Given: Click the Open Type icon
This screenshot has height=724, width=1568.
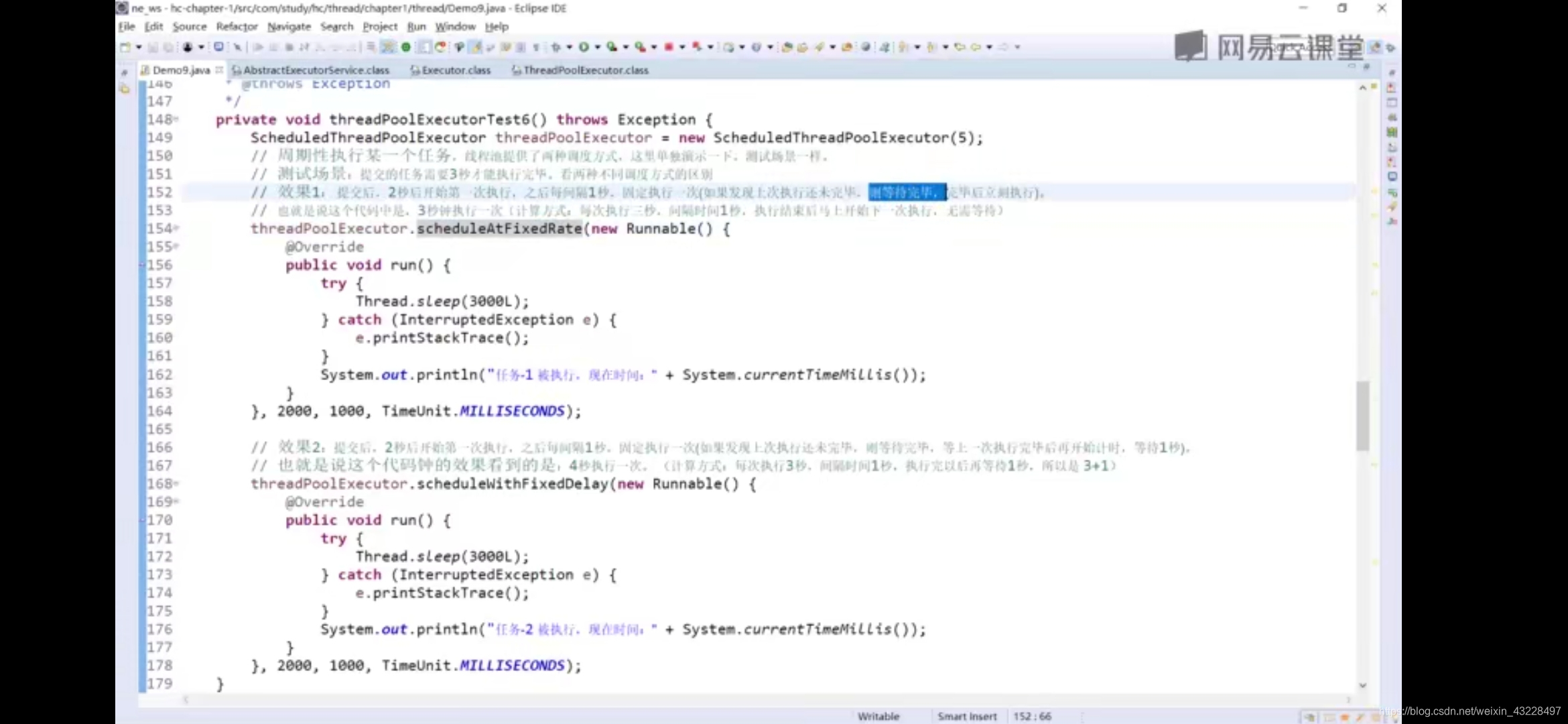Looking at the screenshot, I should point(787,47).
